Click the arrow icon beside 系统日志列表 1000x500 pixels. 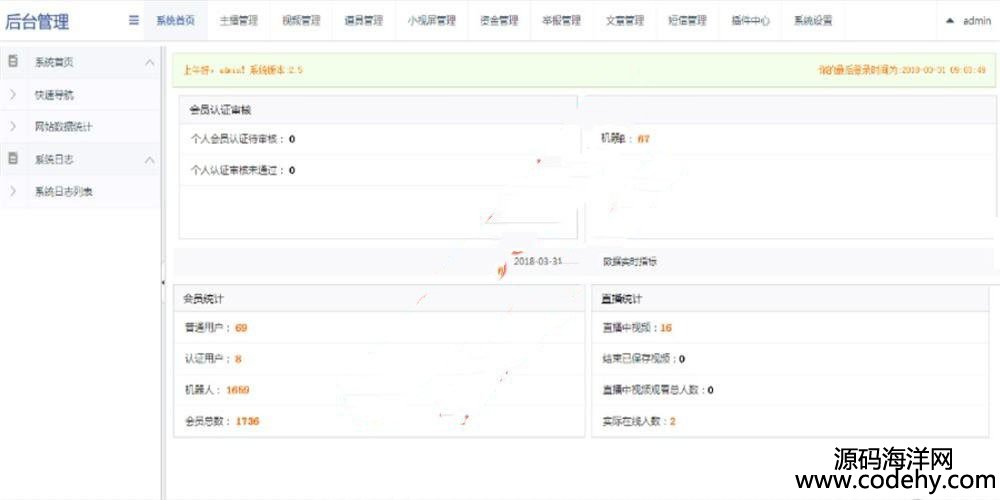point(13,191)
